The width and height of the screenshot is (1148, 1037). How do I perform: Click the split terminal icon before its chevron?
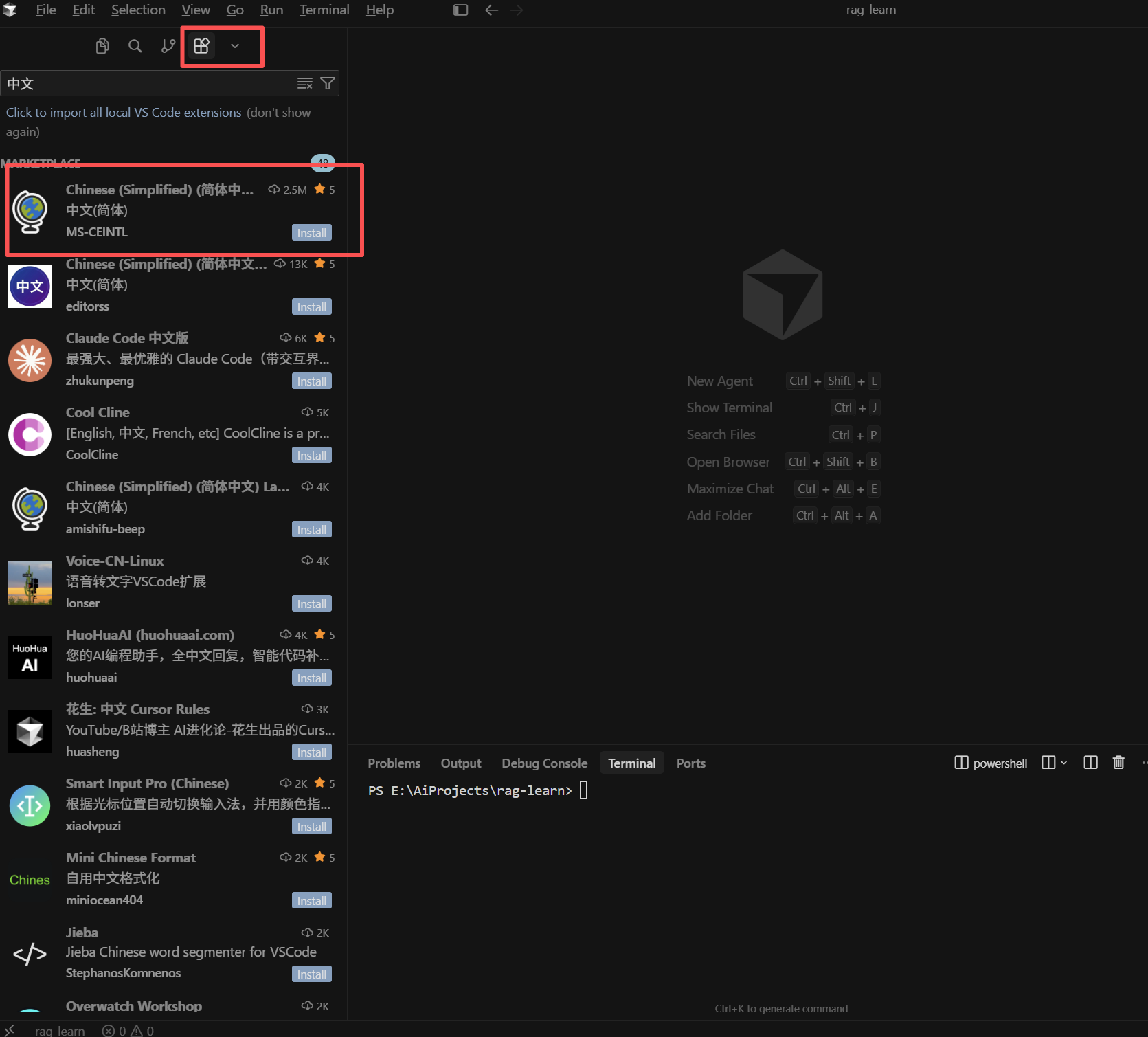pos(1048,763)
